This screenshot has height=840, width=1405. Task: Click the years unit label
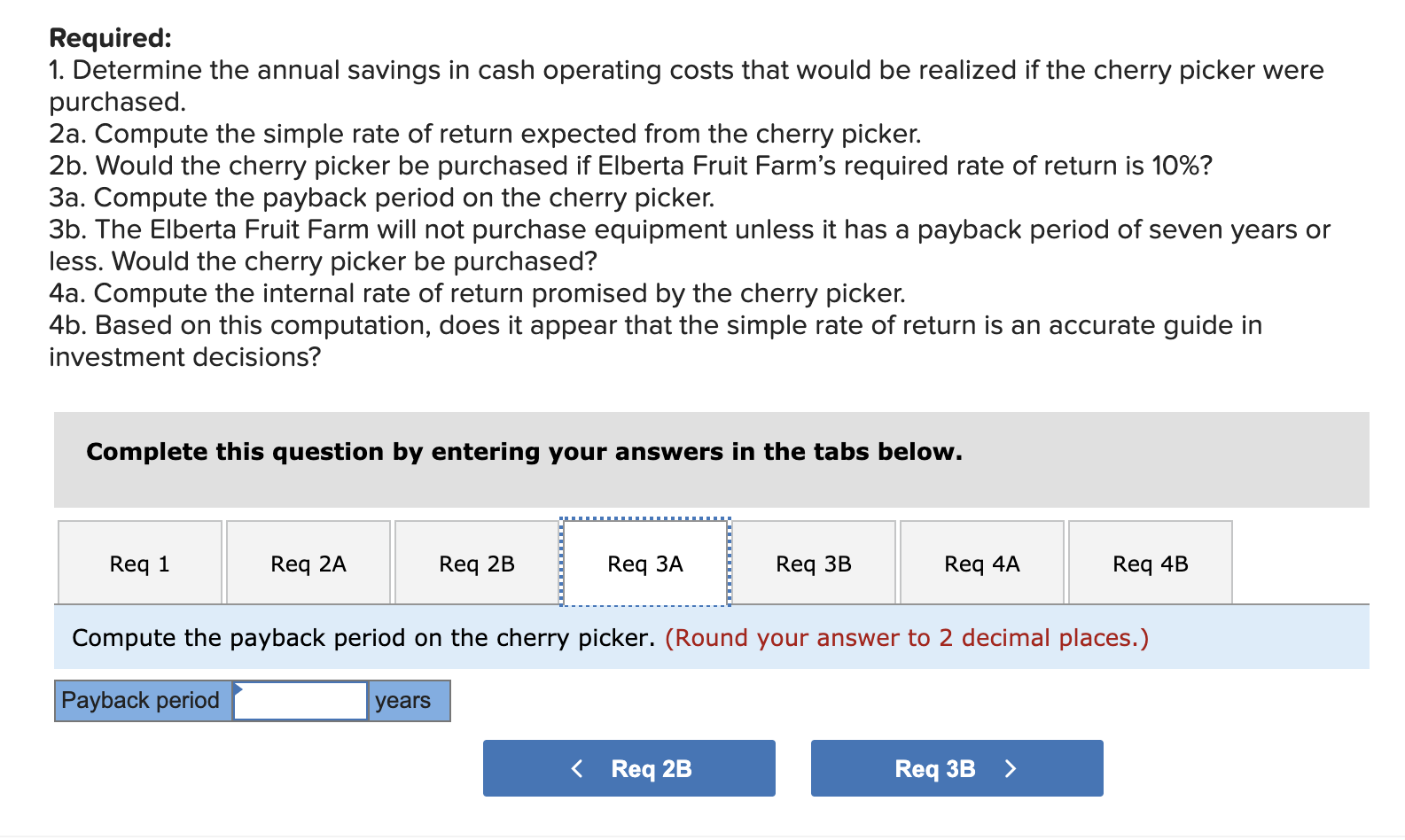point(405,701)
